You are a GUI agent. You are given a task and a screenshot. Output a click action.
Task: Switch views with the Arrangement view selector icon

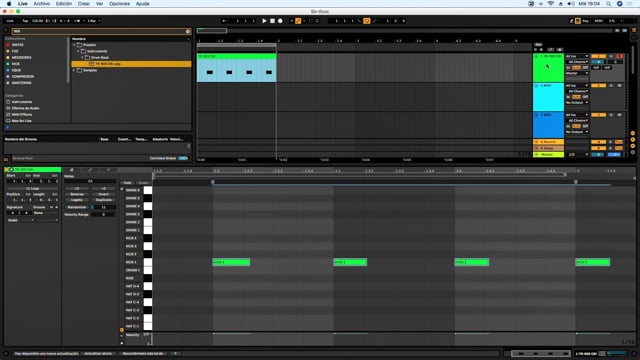(634, 30)
